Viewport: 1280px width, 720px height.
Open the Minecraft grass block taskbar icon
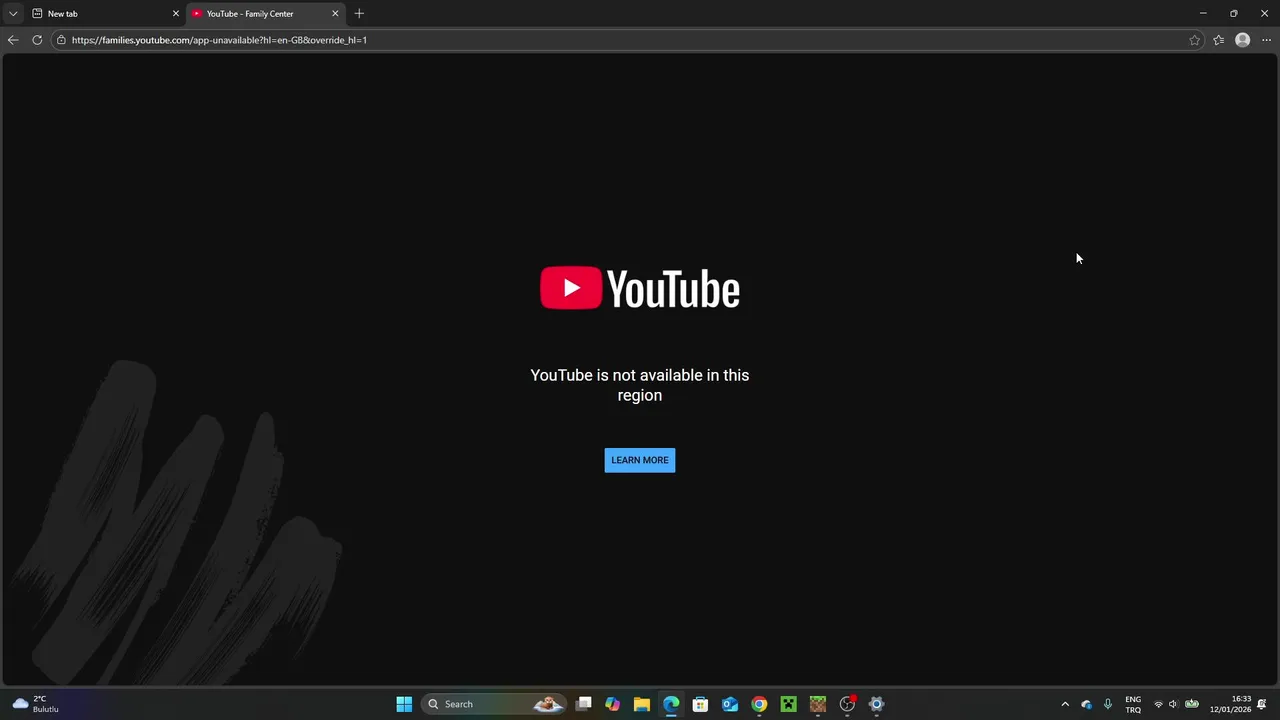click(818, 704)
